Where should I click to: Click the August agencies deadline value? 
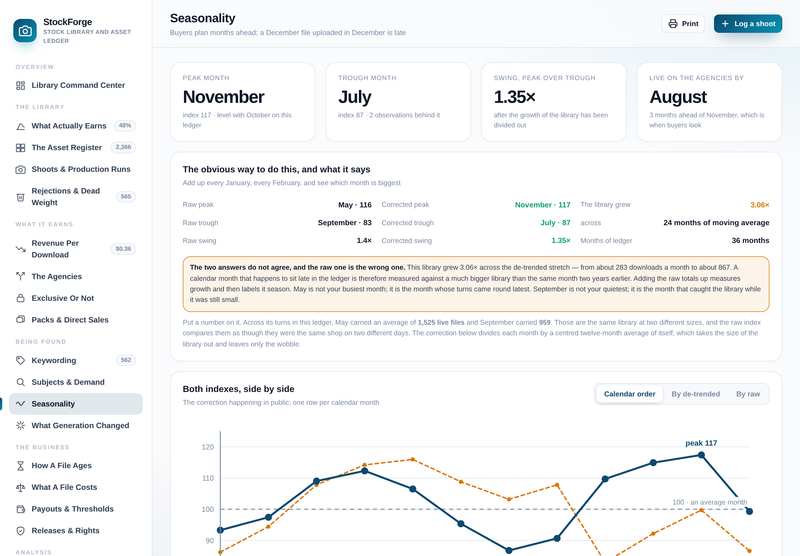678,97
